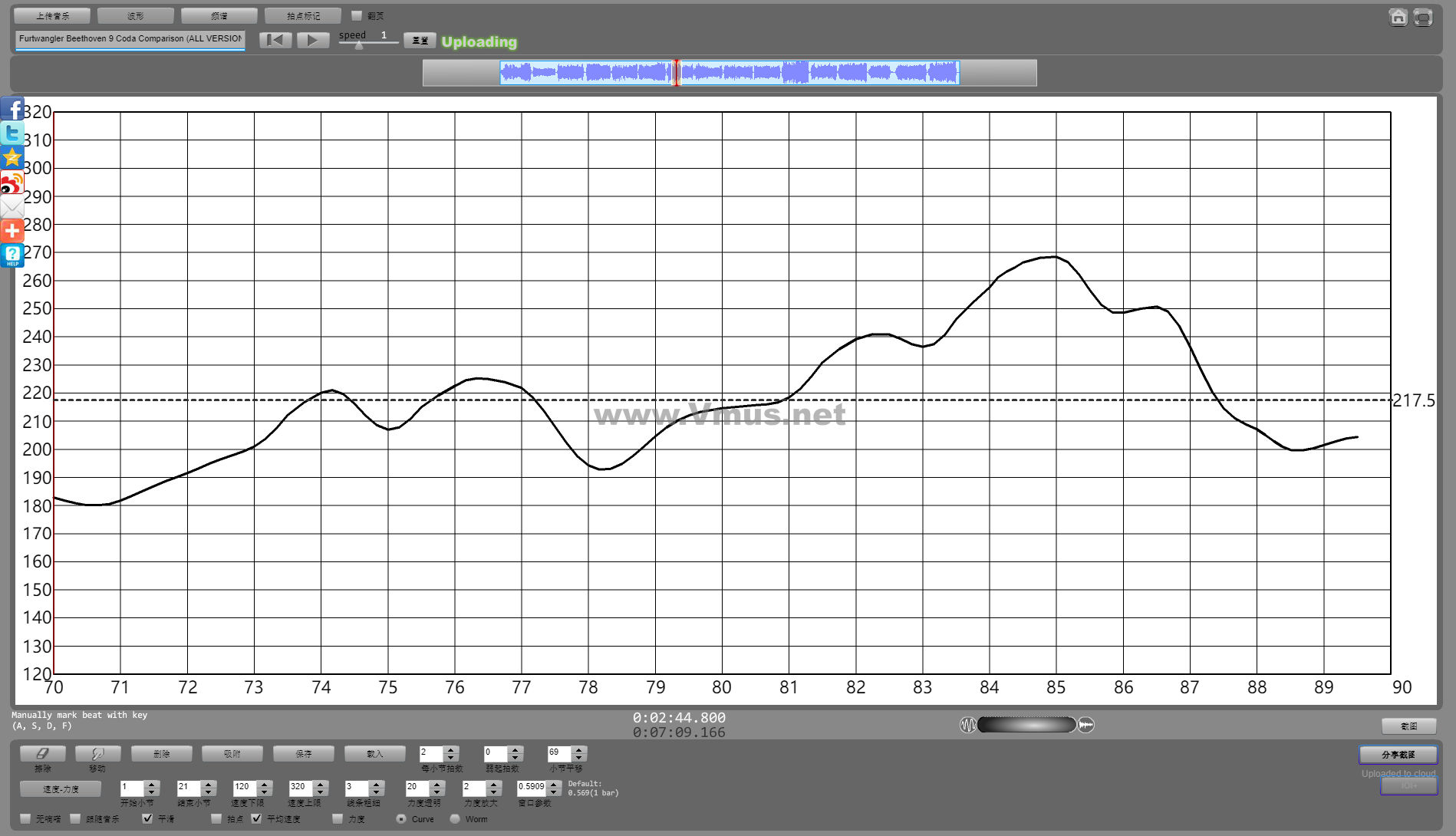Decrease the 速度上限 320 stepper value
Image resolution: width=1456 pixels, height=836 pixels.
tap(321, 792)
